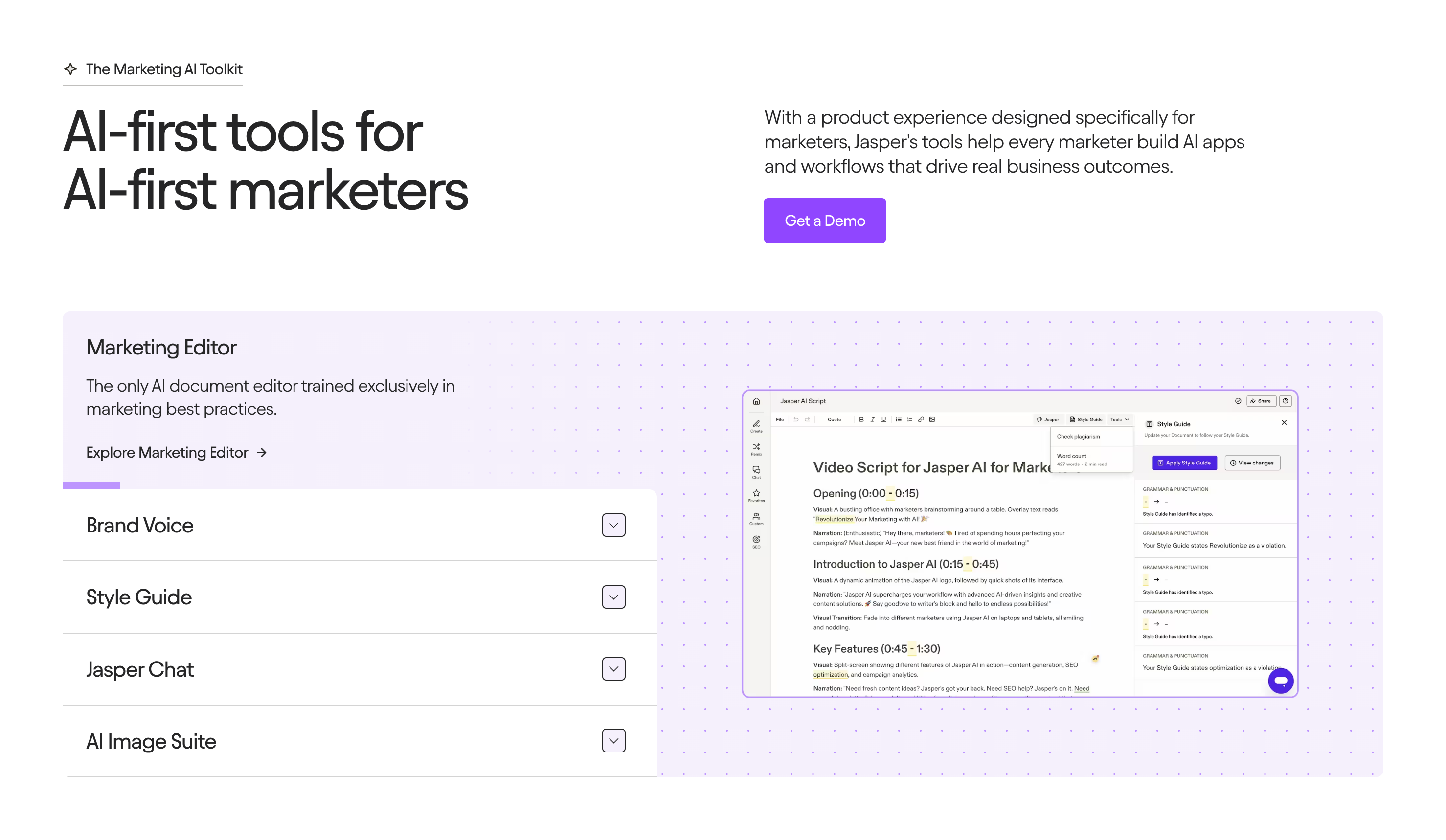1446x840 pixels.
Task: Select Check plagiarism menu entry
Action: [1078, 436]
